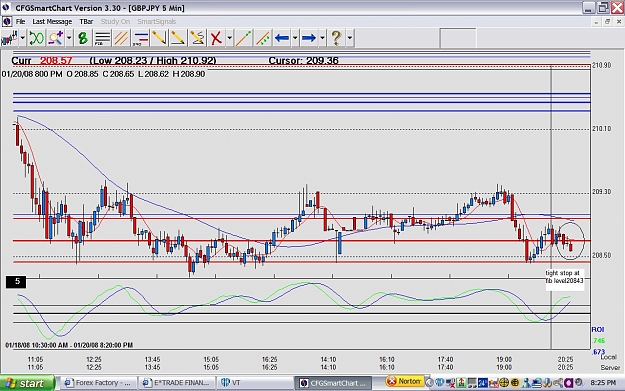Select the pencil freehand scribble tool
Image resolution: width=625 pixels, height=391 pixels.
pos(197,38)
